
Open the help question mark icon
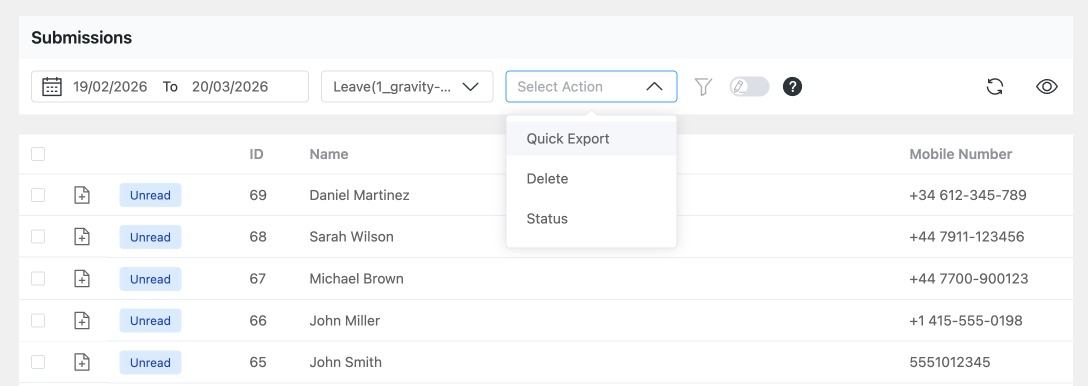coord(792,87)
